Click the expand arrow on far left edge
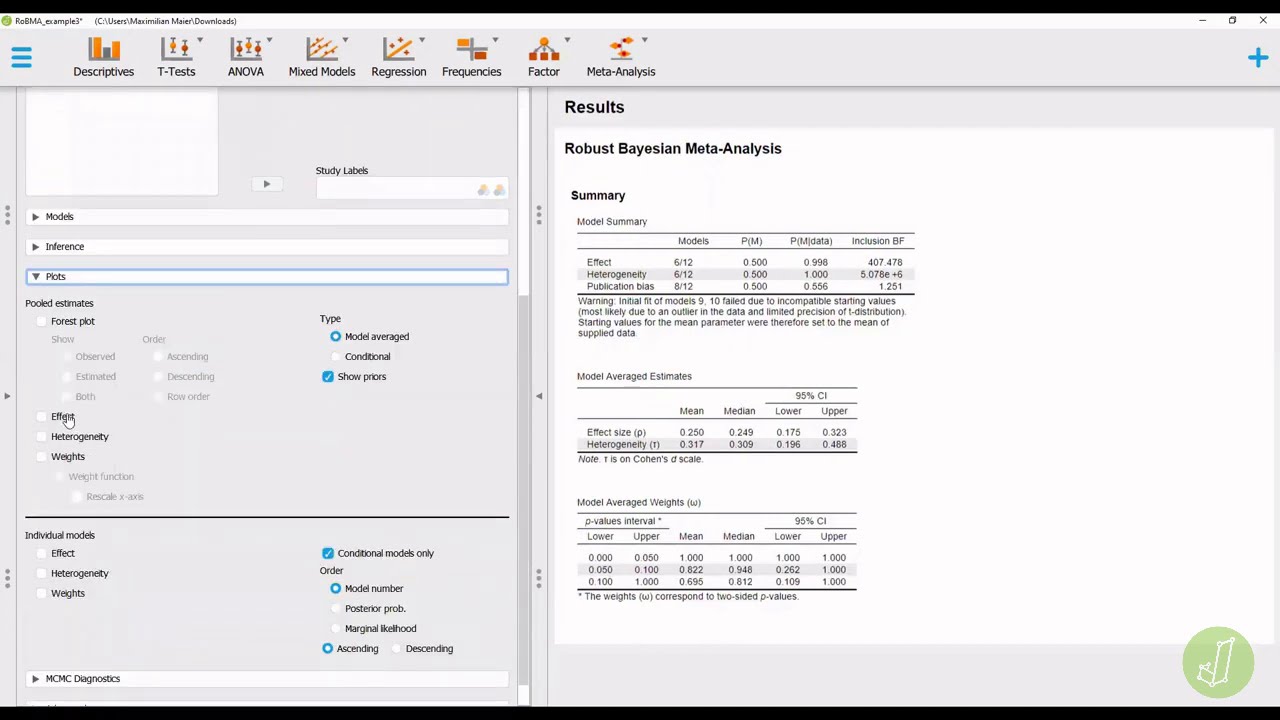The height and width of the screenshot is (720, 1280). click(x=7, y=396)
